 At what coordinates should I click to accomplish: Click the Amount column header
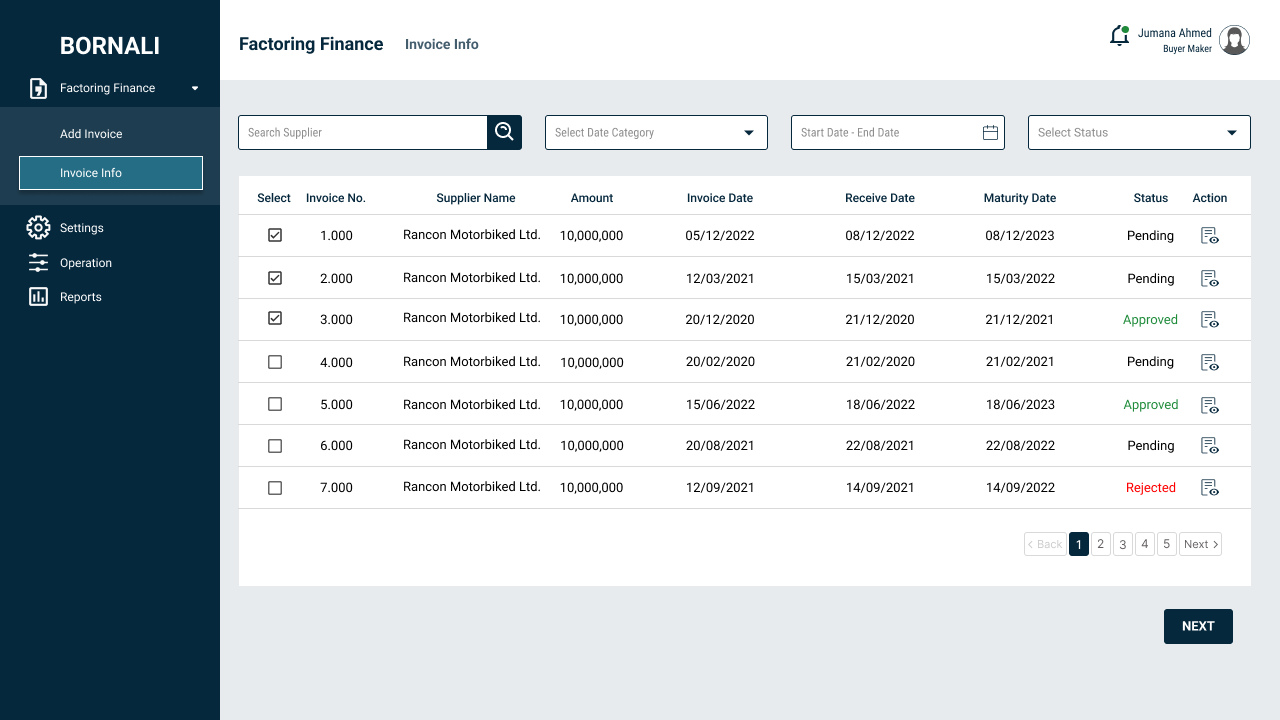(592, 198)
